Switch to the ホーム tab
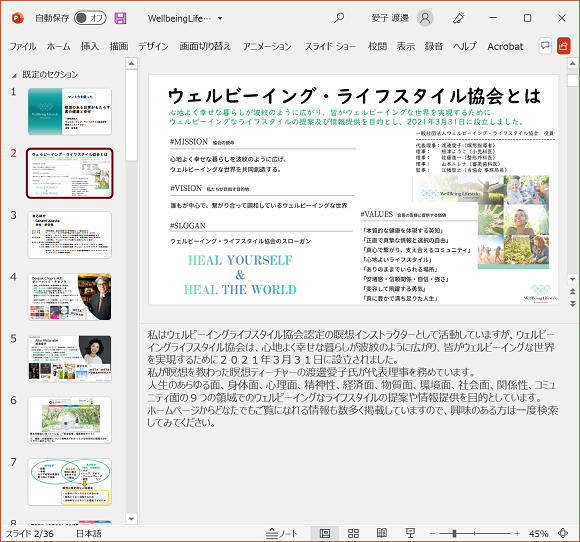Viewport: 580px width, 542px height. click(58, 46)
